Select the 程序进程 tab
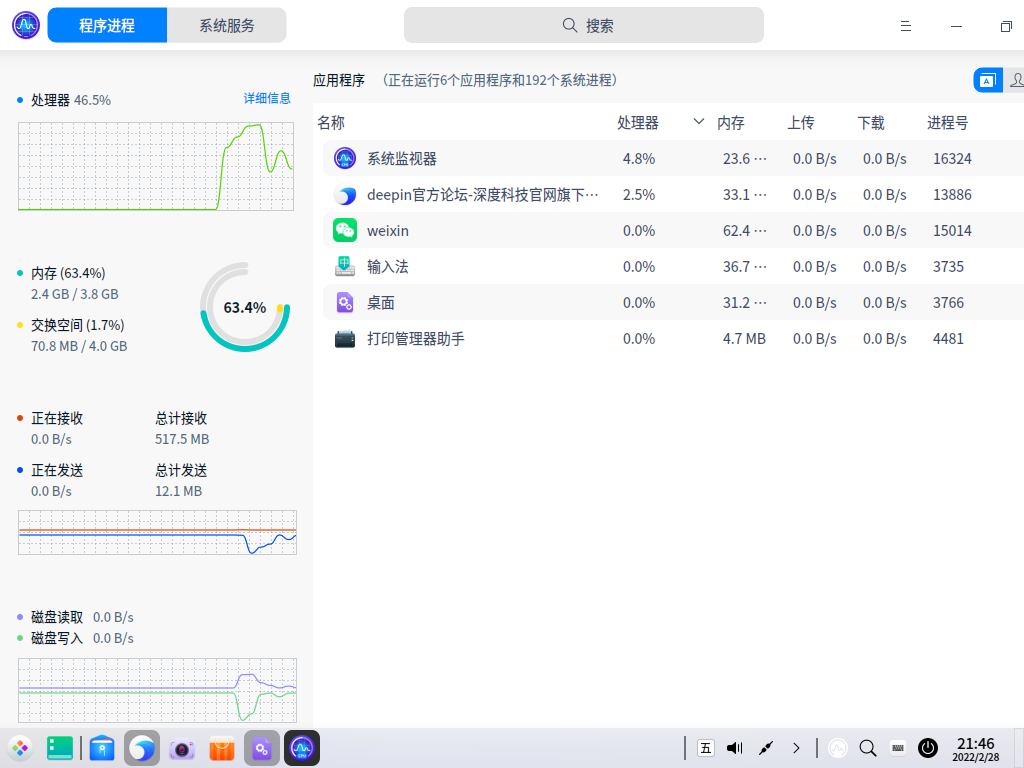Image resolution: width=1024 pixels, height=768 pixels. coord(107,26)
